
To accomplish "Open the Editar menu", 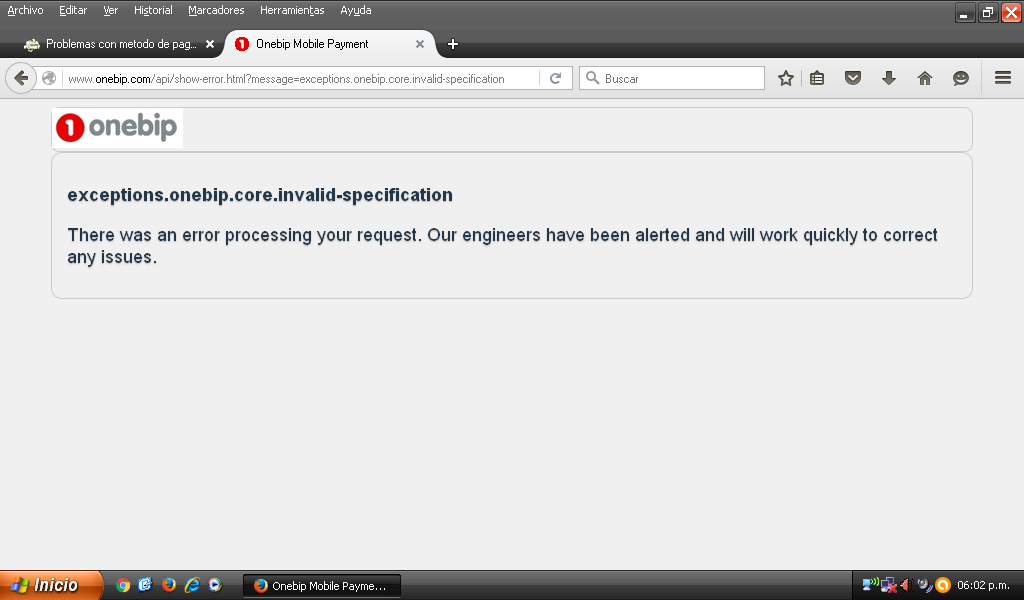I will (72, 10).
